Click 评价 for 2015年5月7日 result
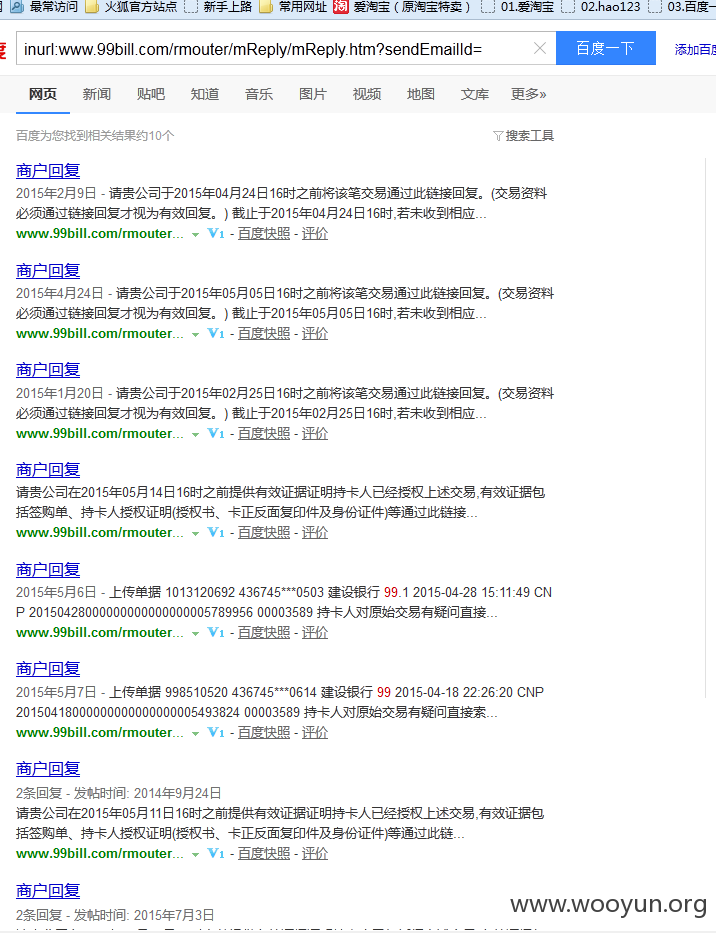The width and height of the screenshot is (716, 933). [x=315, y=732]
